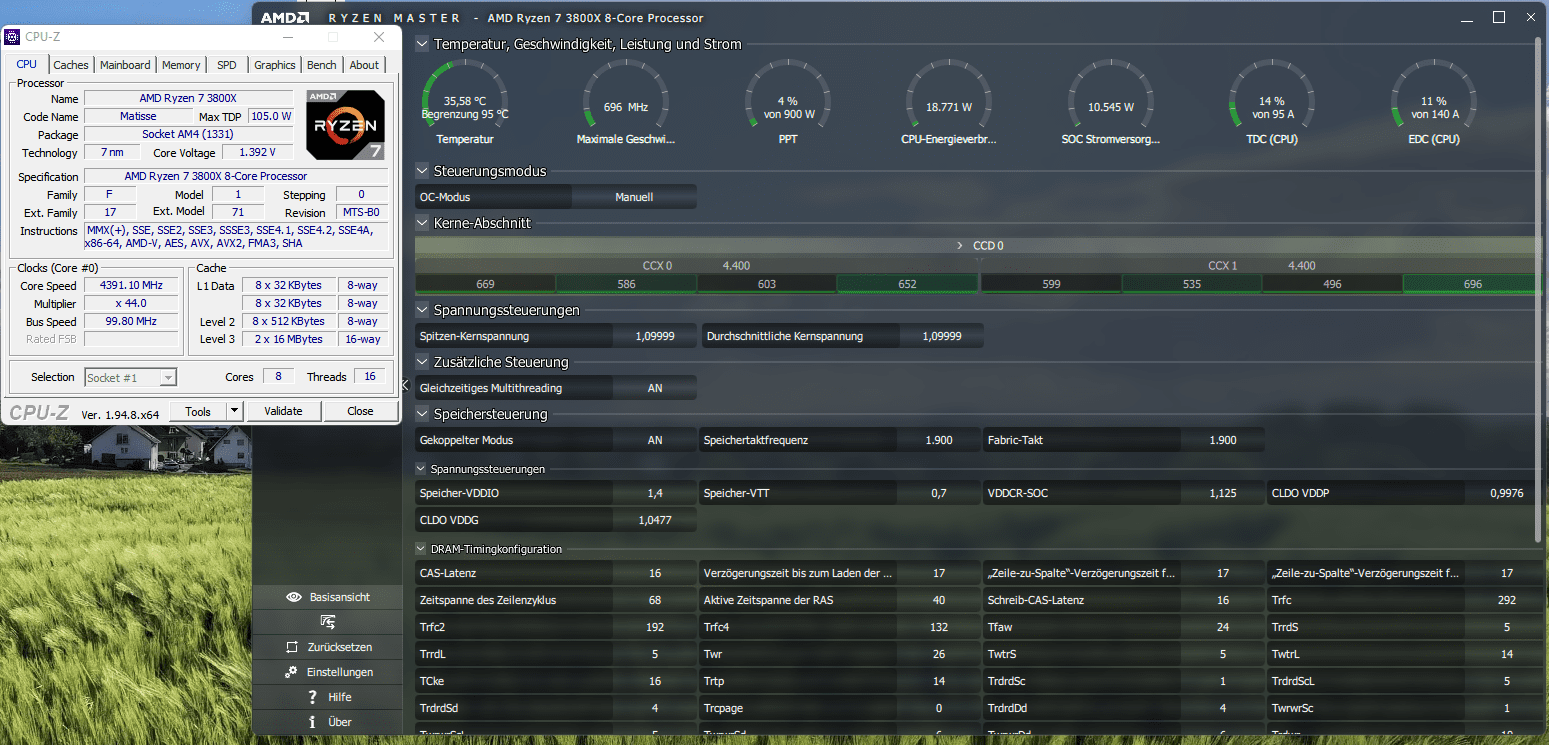The image size is (1549, 745).
Task: Collapse the Temperatur, Geschwindigkeit, Leistung und Strom section
Action: click(x=421, y=44)
